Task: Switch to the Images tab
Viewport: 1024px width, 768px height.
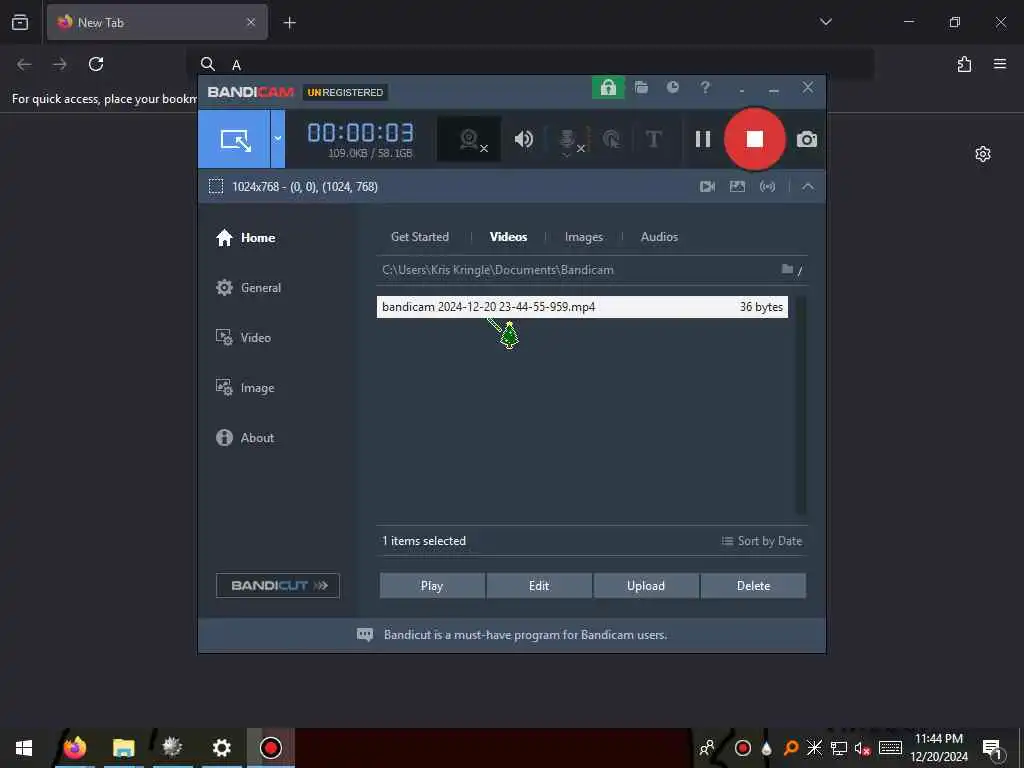Action: point(584,237)
